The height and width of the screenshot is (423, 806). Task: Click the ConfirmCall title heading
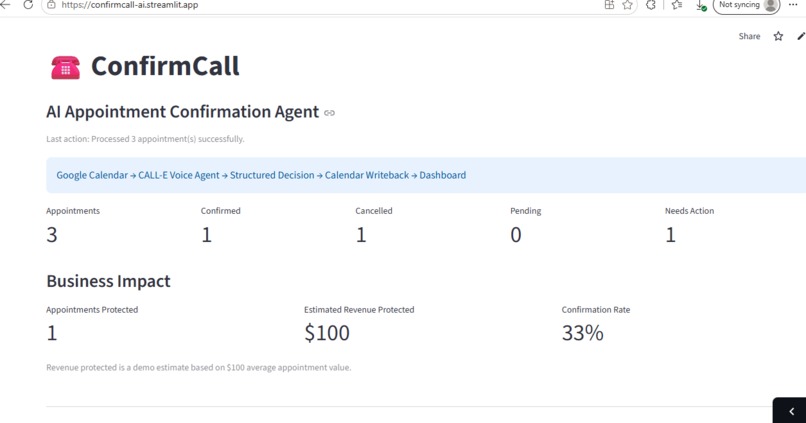165,66
